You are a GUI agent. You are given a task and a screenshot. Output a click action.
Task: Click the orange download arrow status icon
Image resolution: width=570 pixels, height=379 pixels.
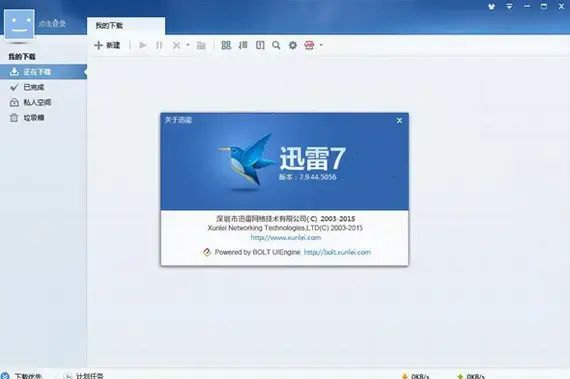(x=405, y=376)
